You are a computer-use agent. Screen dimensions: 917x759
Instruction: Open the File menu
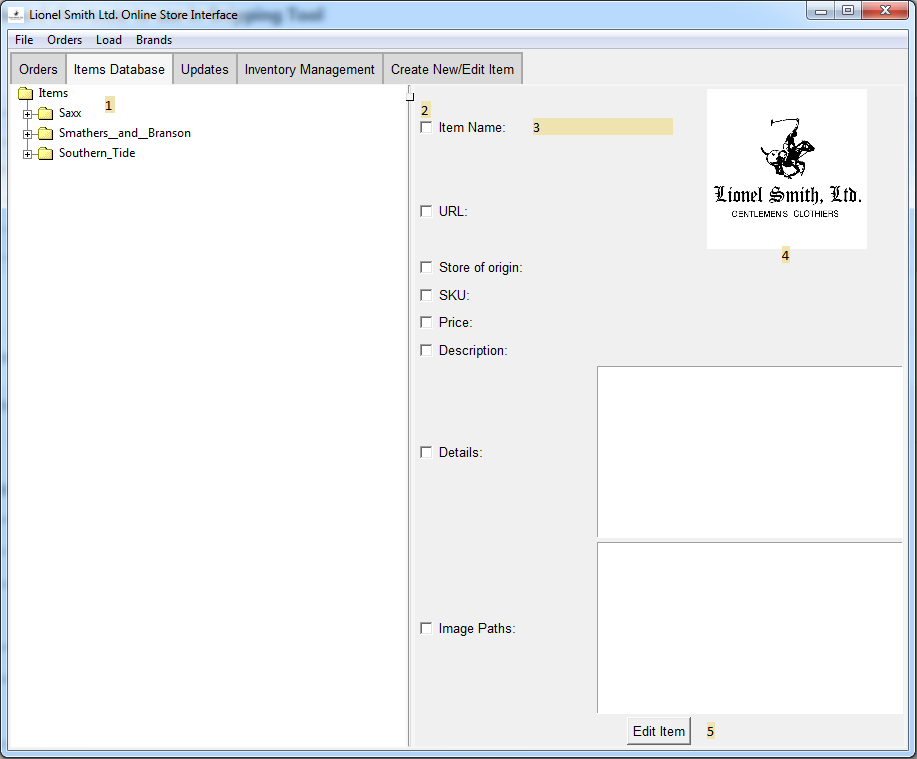pos(24,40)
